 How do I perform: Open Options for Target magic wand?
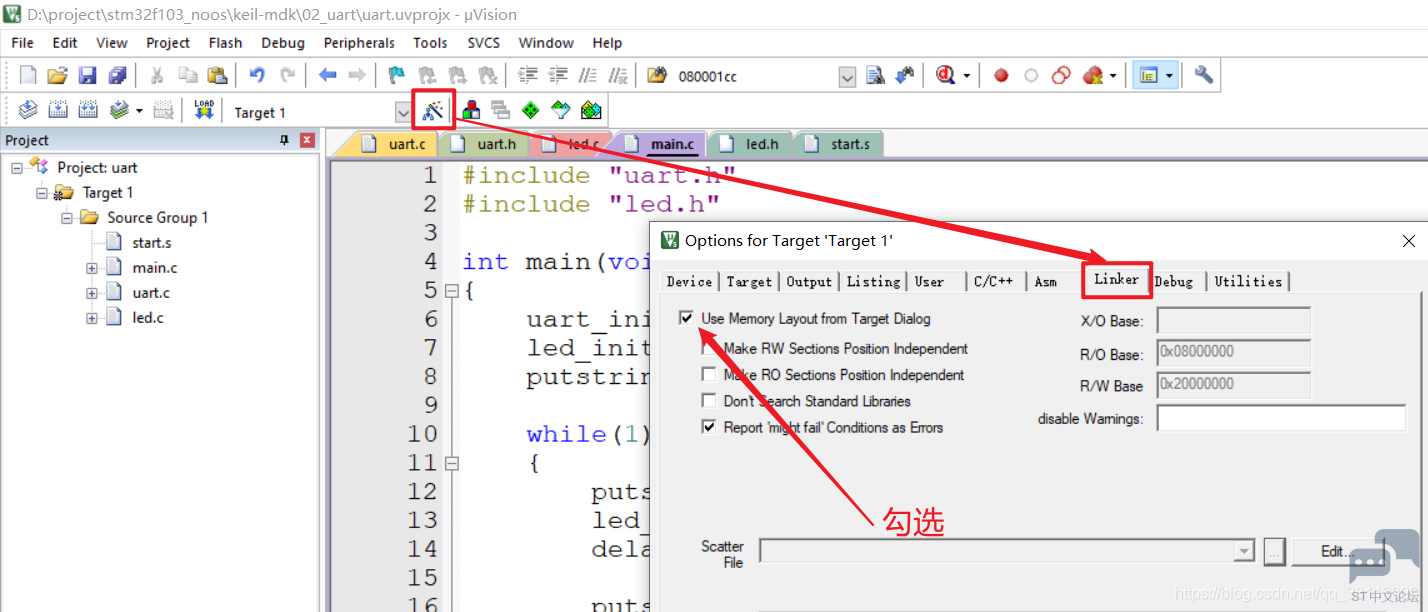click(433, 110)
